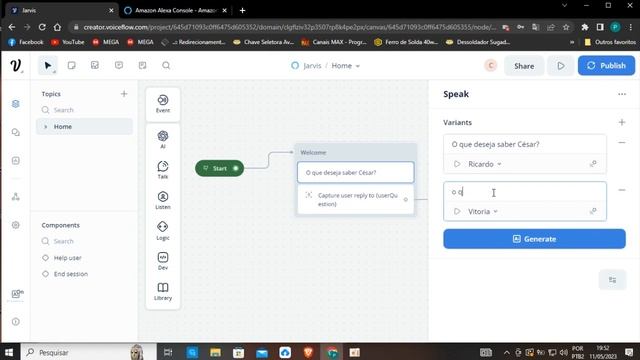
Task: Select the Start block
Action: [x=220, y=168]
